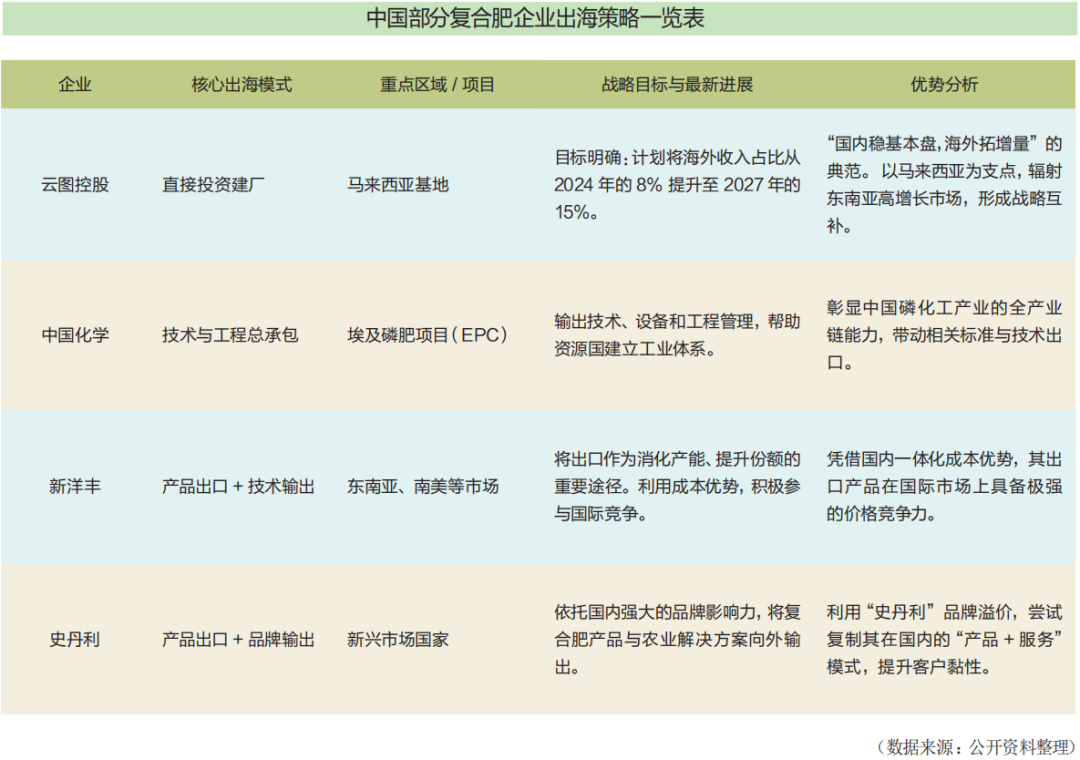Click the source note 数据来源：公开资料整理

(x=975, y=746)
